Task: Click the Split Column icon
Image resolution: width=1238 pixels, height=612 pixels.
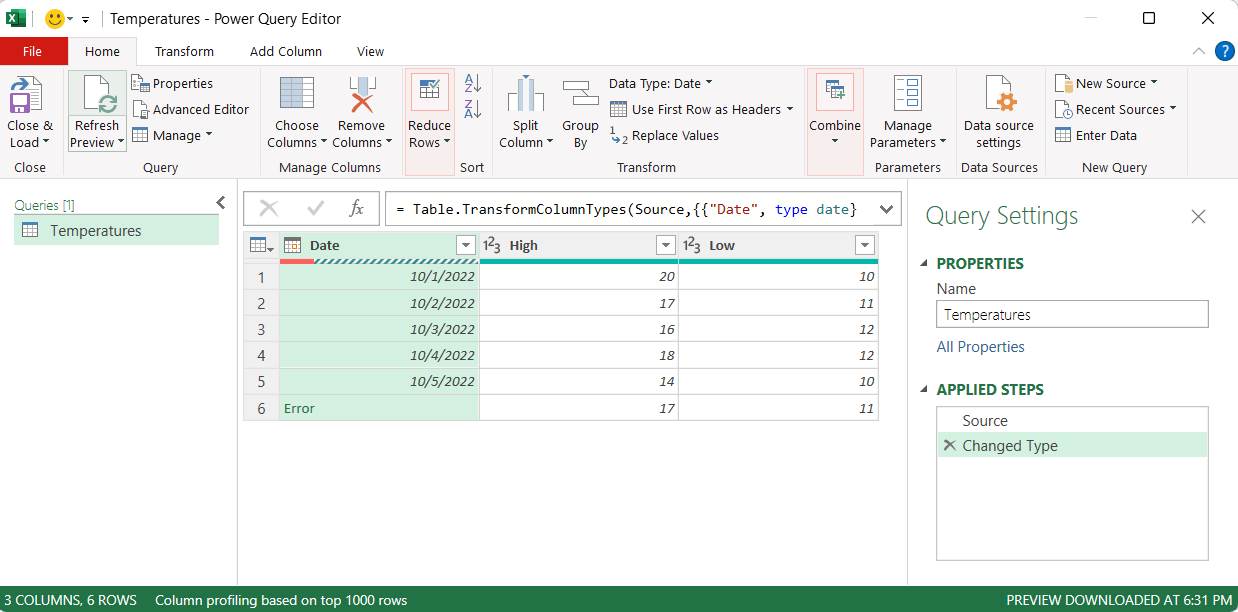Action: tap(526, 96)
